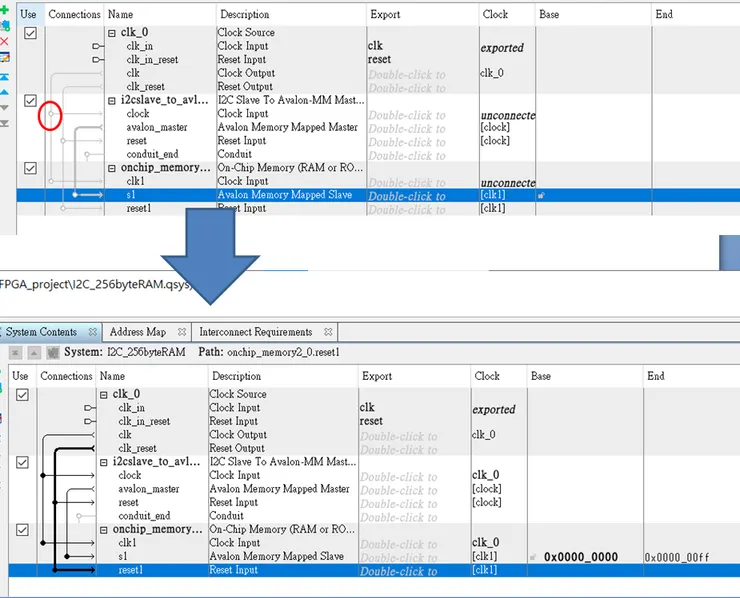This screenshot has height=598, width=740.
Task: Close the Interconnect Requirements tab with its X
Action: [x=328, y=332]
